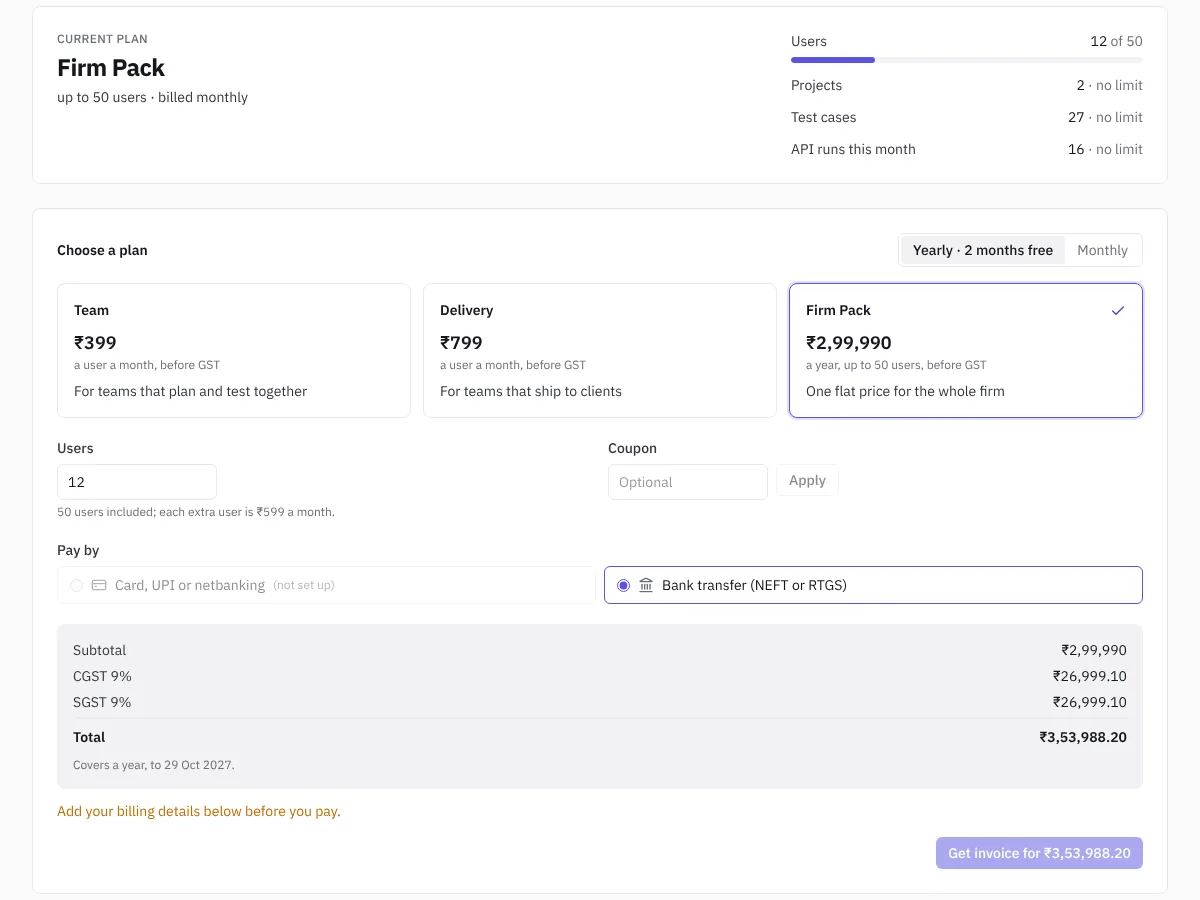Image resolution: width=1200 pixels, height=900 pixels.
Task: Click the "12 of 50" users count
Action: point(1116,41)
